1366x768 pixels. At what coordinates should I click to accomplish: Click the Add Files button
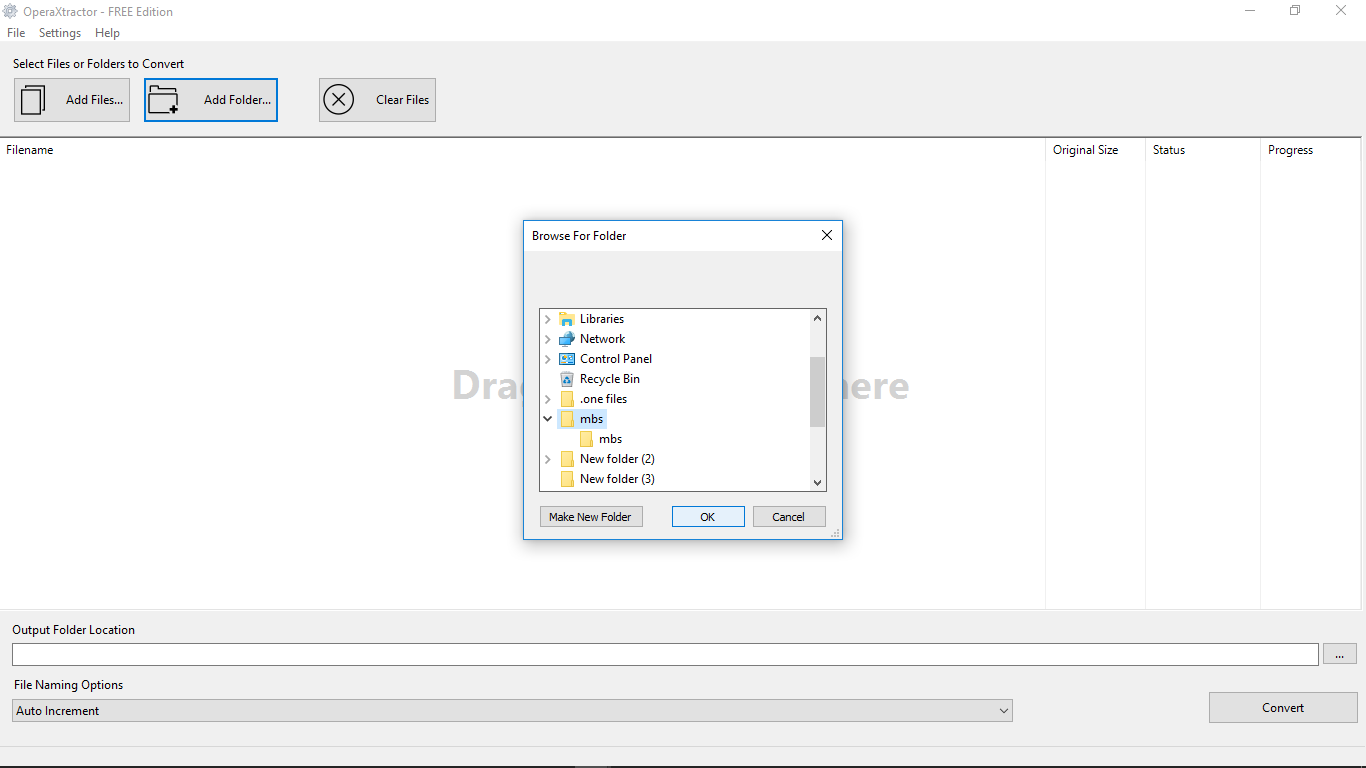click(72, 100)
